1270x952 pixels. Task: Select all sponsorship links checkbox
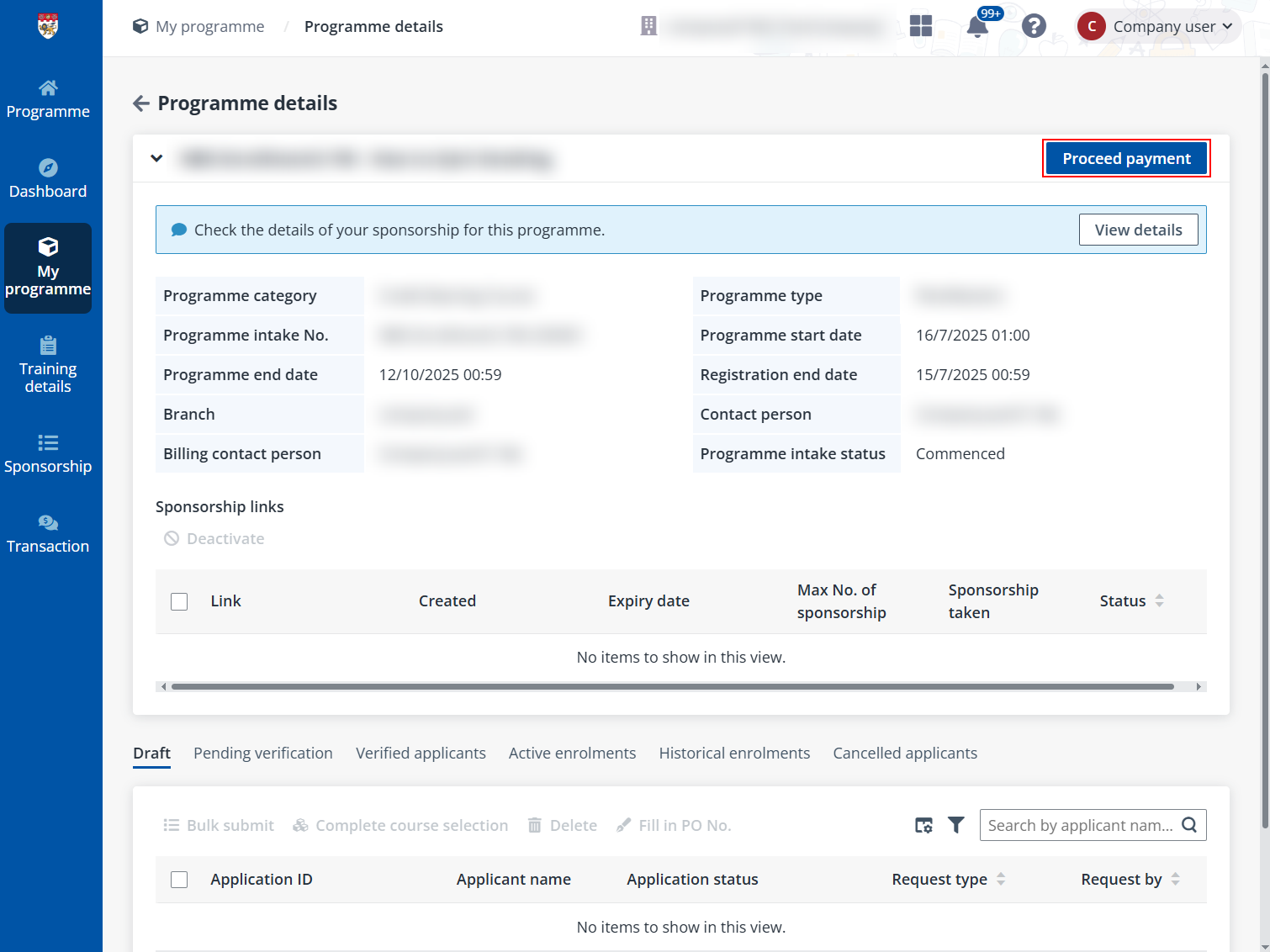pos(179,601)
